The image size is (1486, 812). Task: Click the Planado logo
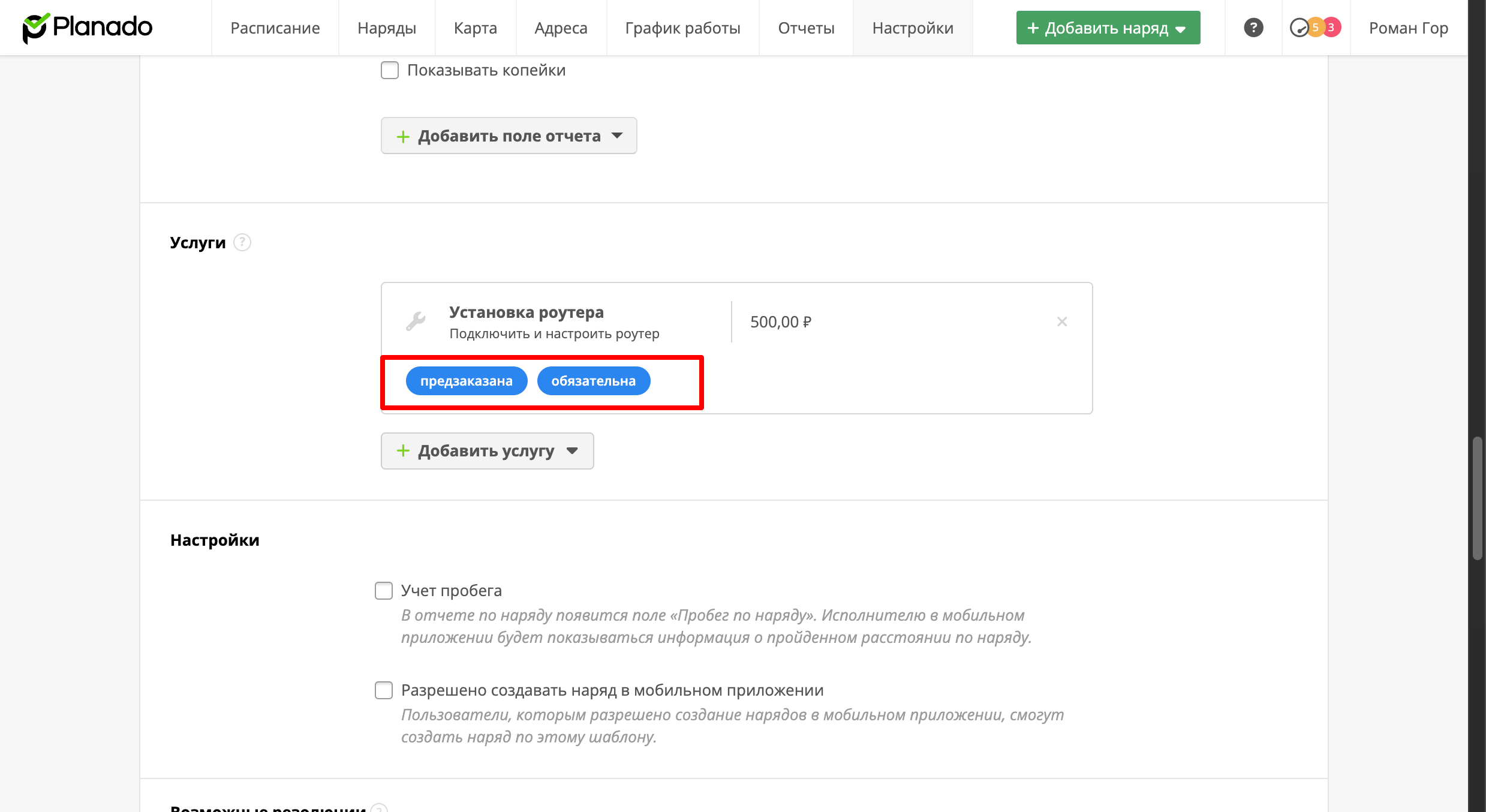[88, 28]
